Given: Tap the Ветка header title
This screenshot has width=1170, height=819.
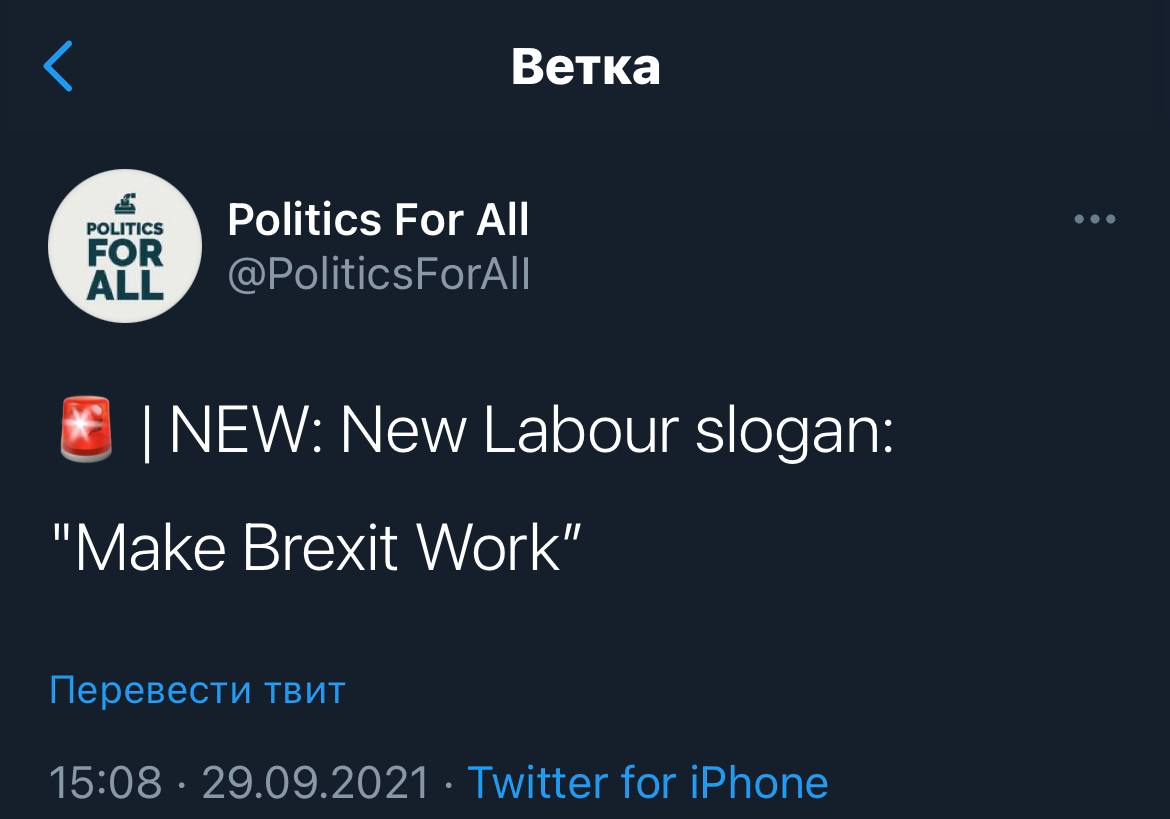Looking at the screenshot, I should click(585, 67).
